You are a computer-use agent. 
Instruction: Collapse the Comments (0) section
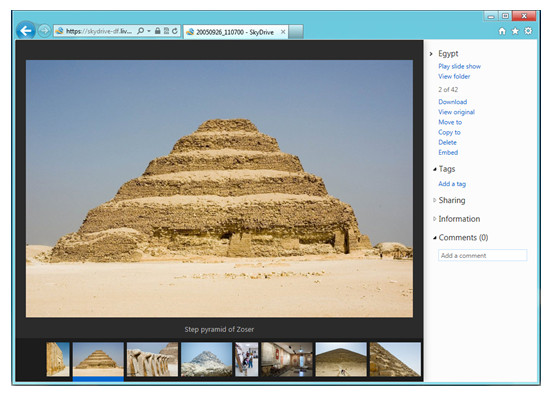pos(435,238)
